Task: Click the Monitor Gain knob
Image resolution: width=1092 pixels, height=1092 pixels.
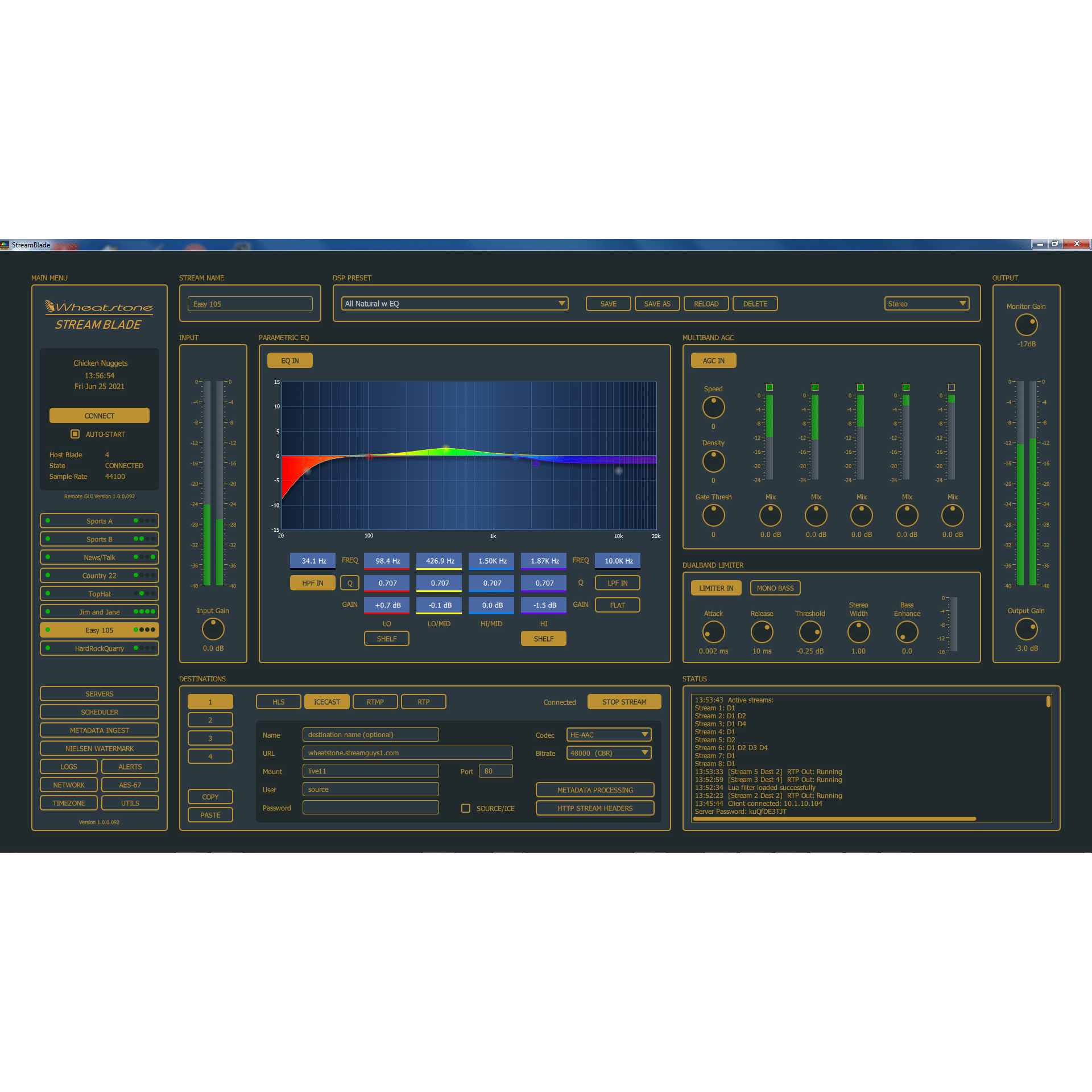Action: 1026,325
